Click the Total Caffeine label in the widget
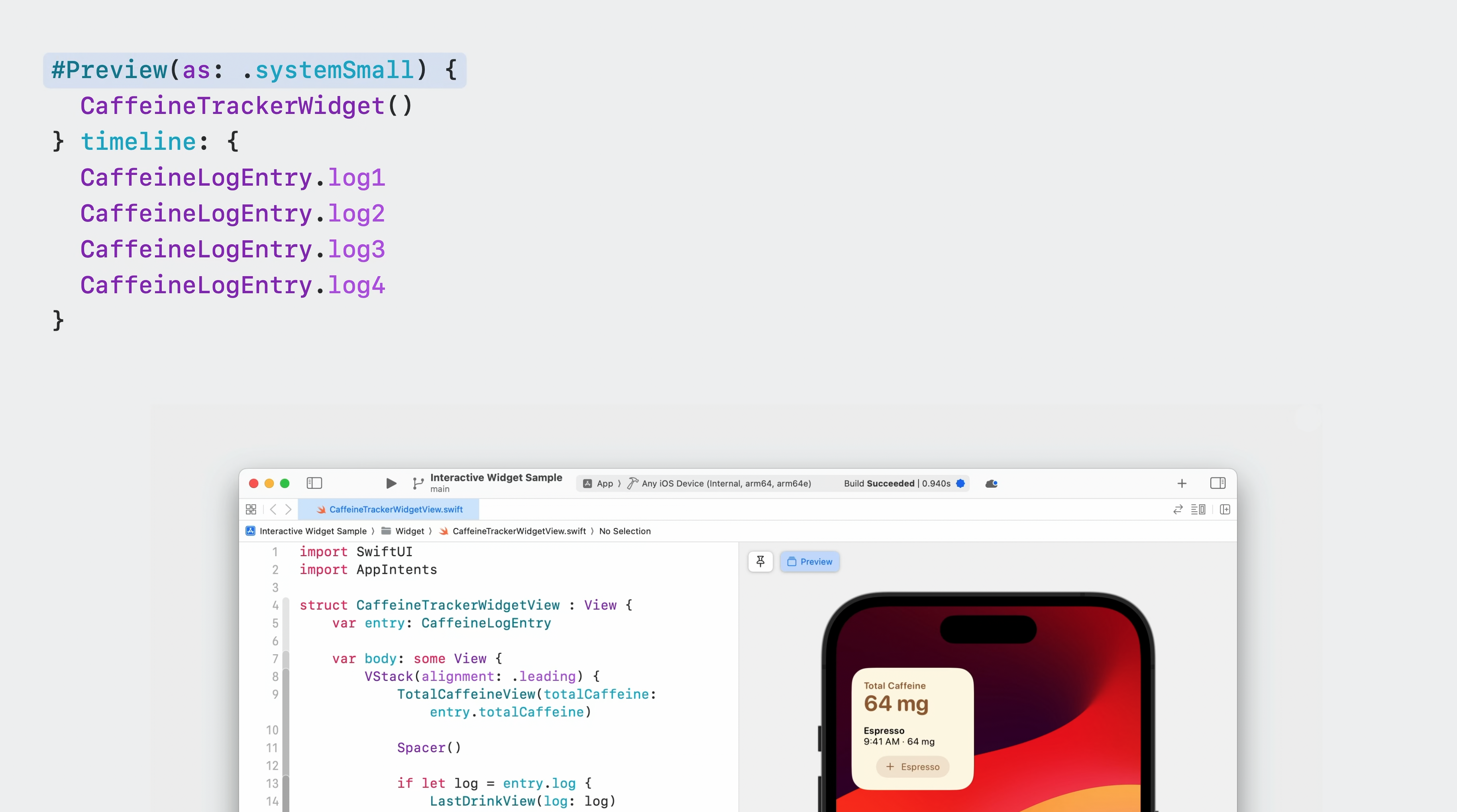Image resolution: width=1457 pixels, height=812 pixels. pos(895,685)
